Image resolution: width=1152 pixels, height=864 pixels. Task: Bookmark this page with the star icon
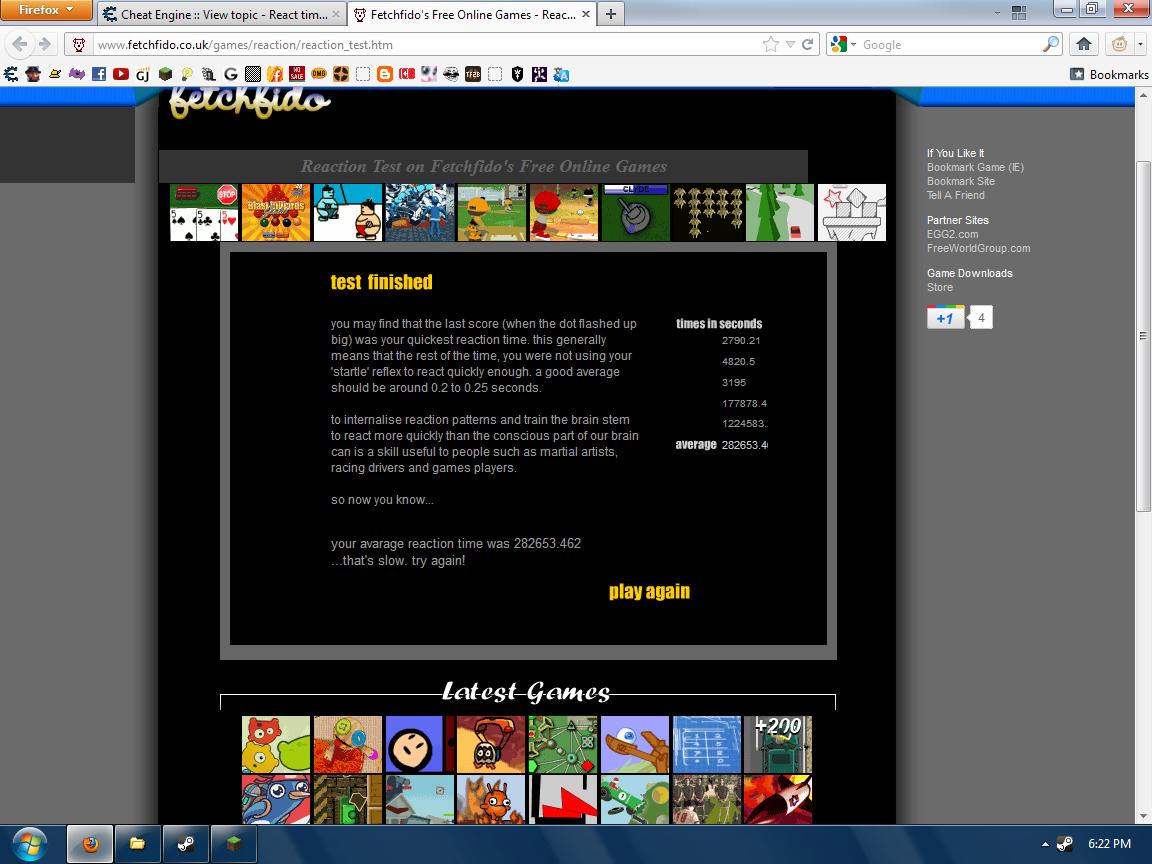point(771,44)
